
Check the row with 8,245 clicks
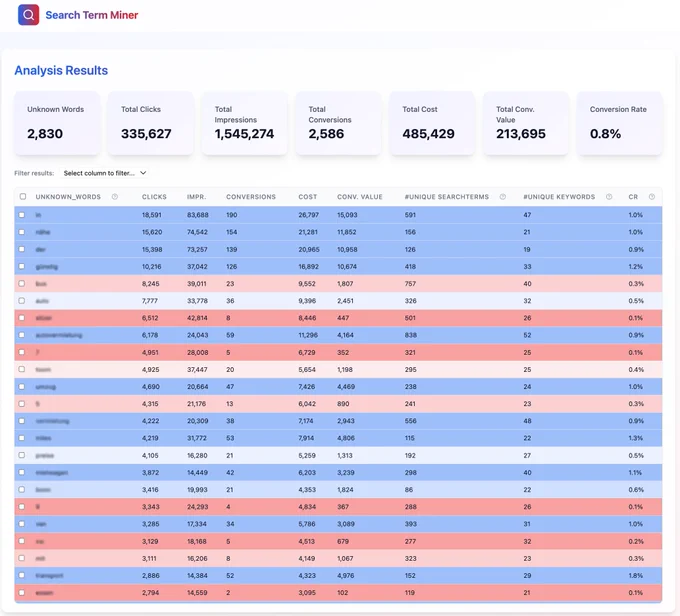click(x=22, y=283)
